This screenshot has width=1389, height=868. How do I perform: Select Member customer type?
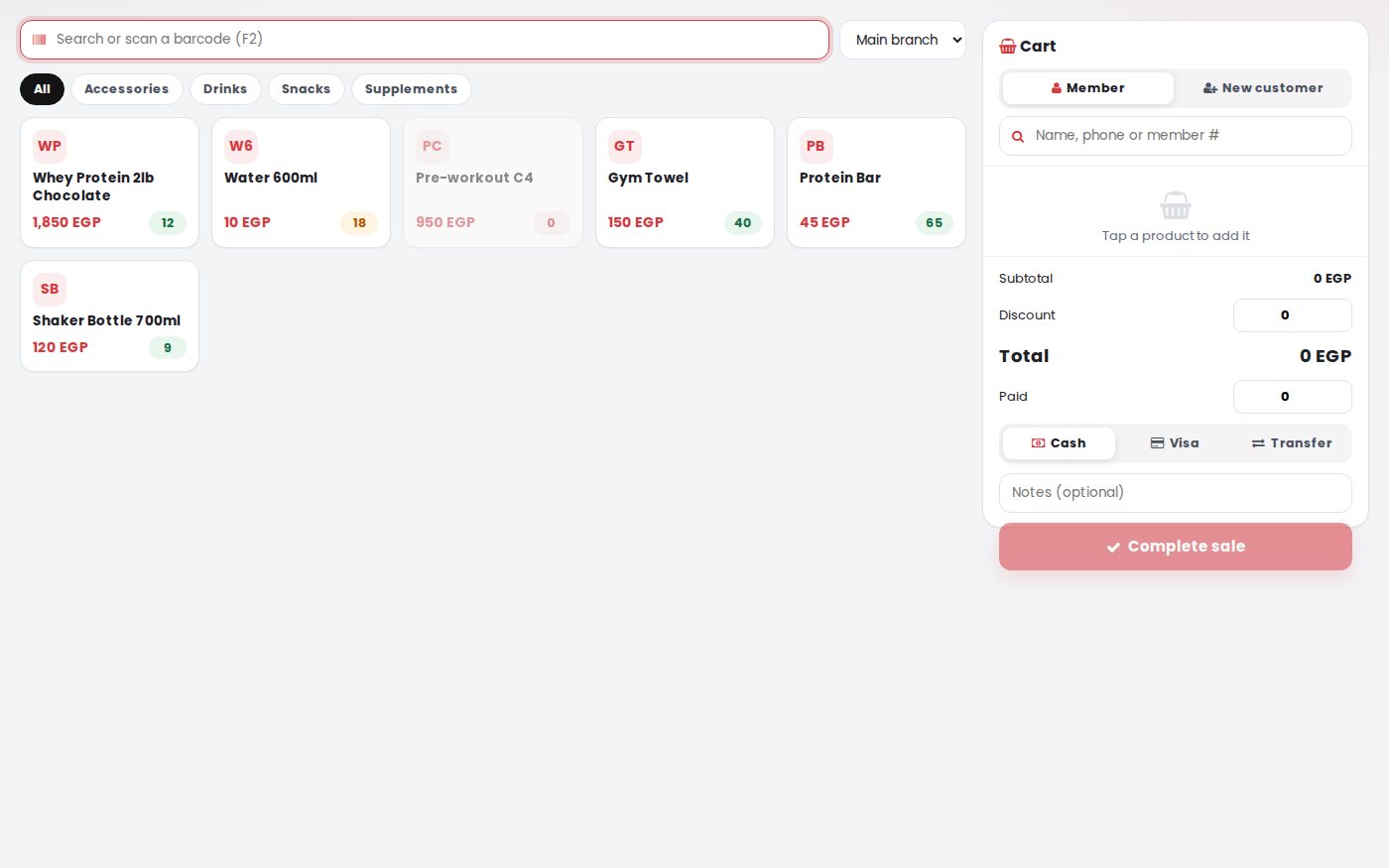(1088, 88)
